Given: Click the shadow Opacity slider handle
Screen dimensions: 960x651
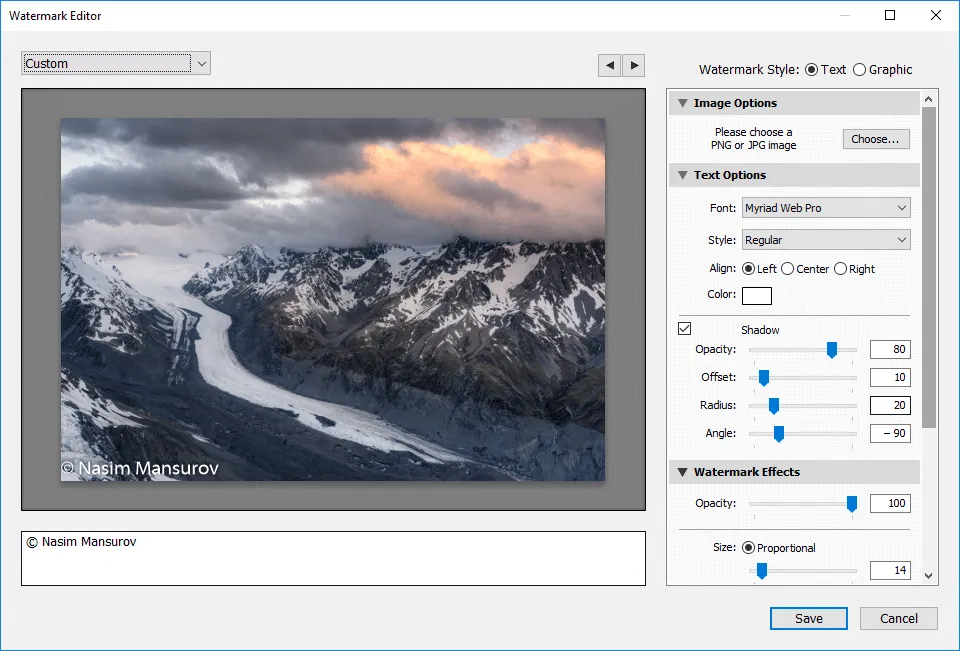Looking at the screenshot, I should (x=831, y=350).
